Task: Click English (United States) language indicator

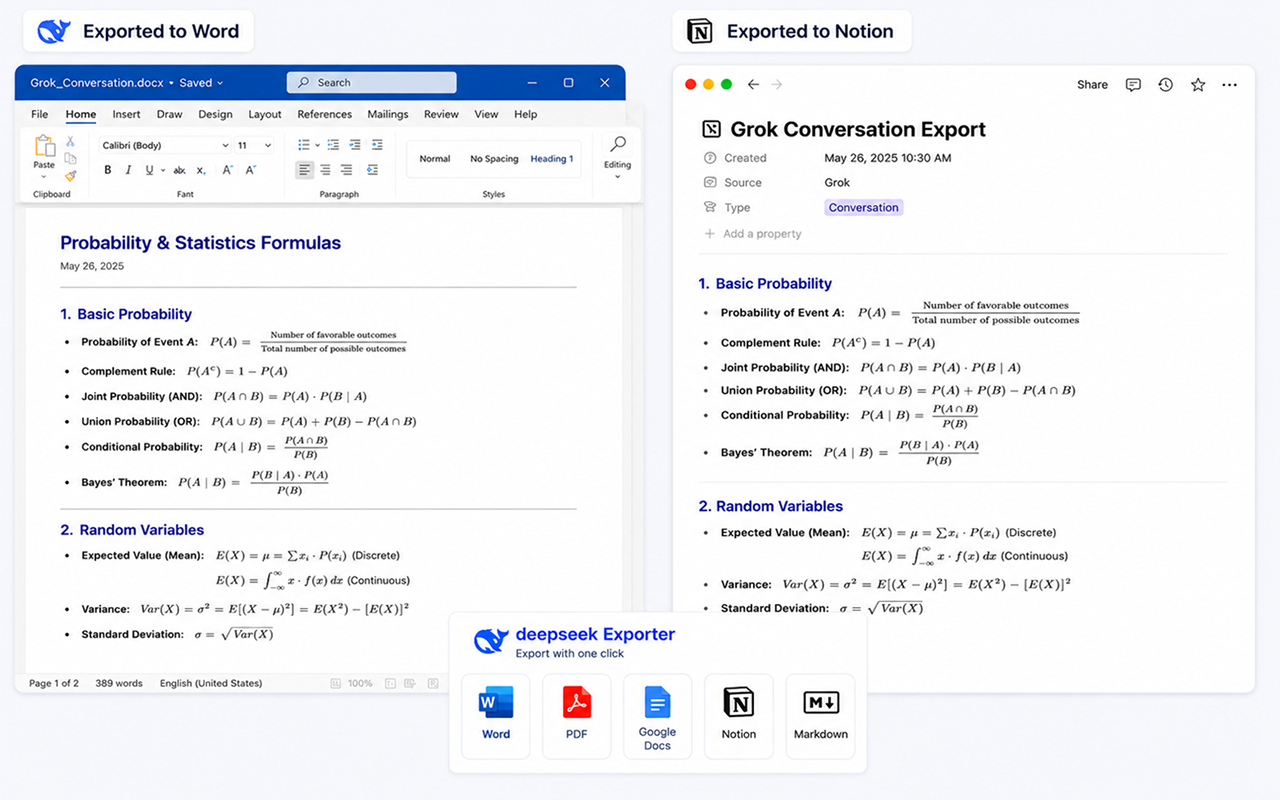Action: (x=211, y=684)
